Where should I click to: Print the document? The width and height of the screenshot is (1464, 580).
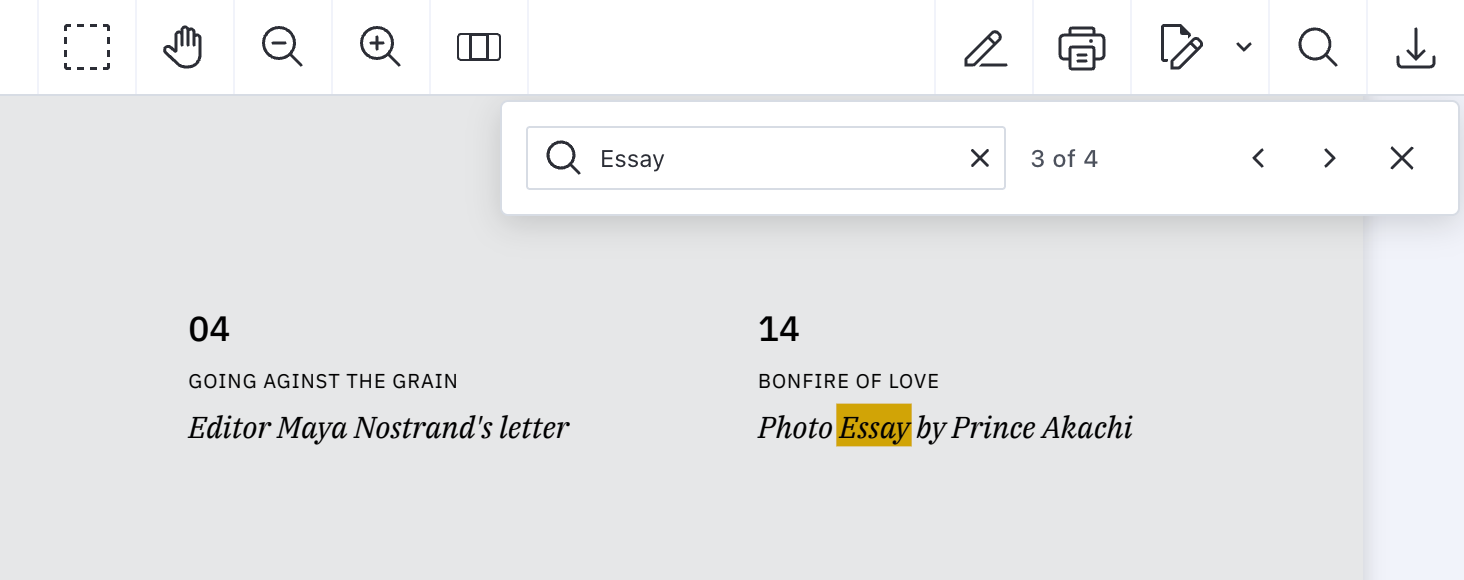click(1082, 47)
